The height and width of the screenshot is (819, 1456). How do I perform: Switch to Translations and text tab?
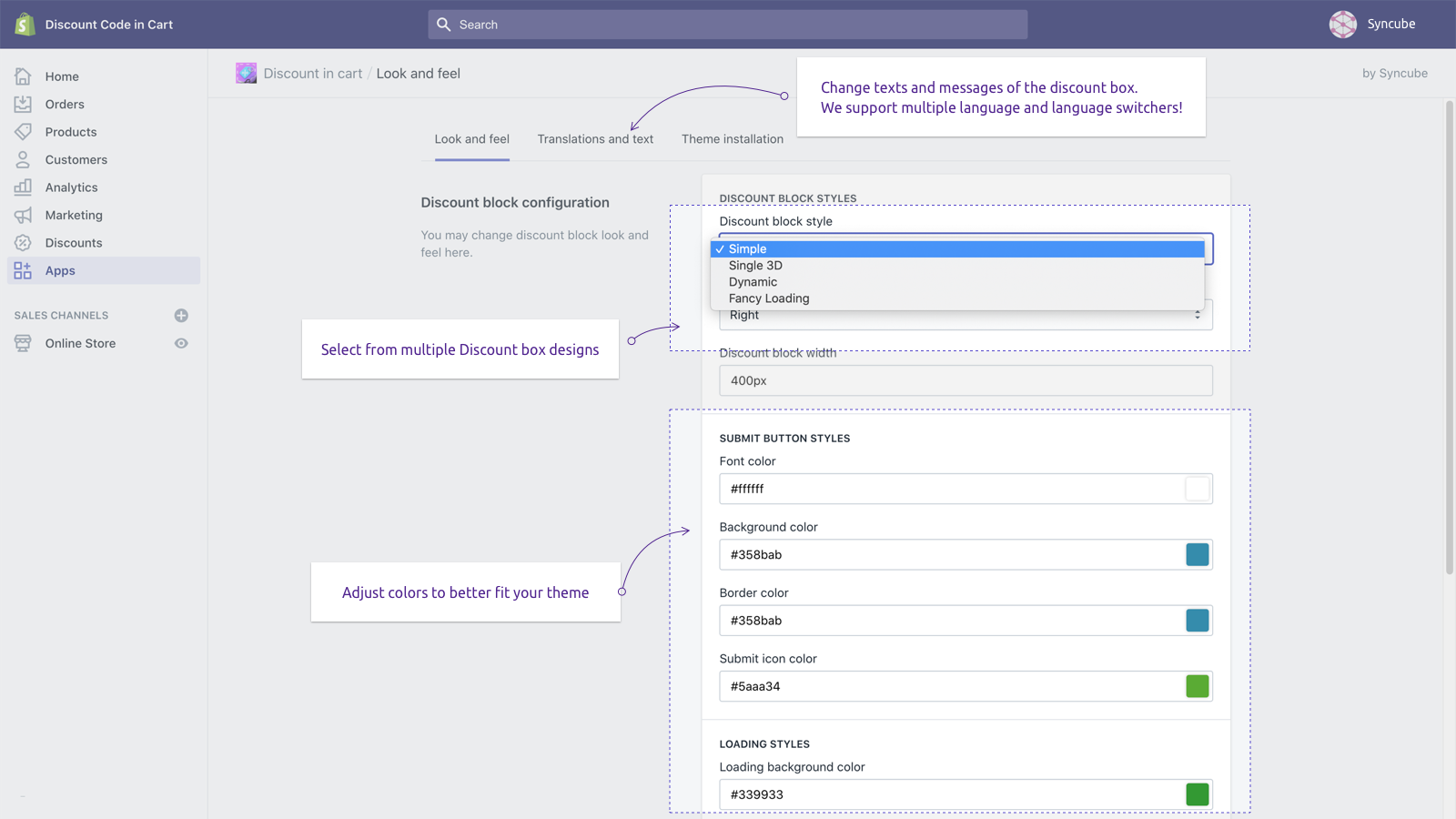click(595, 139)
